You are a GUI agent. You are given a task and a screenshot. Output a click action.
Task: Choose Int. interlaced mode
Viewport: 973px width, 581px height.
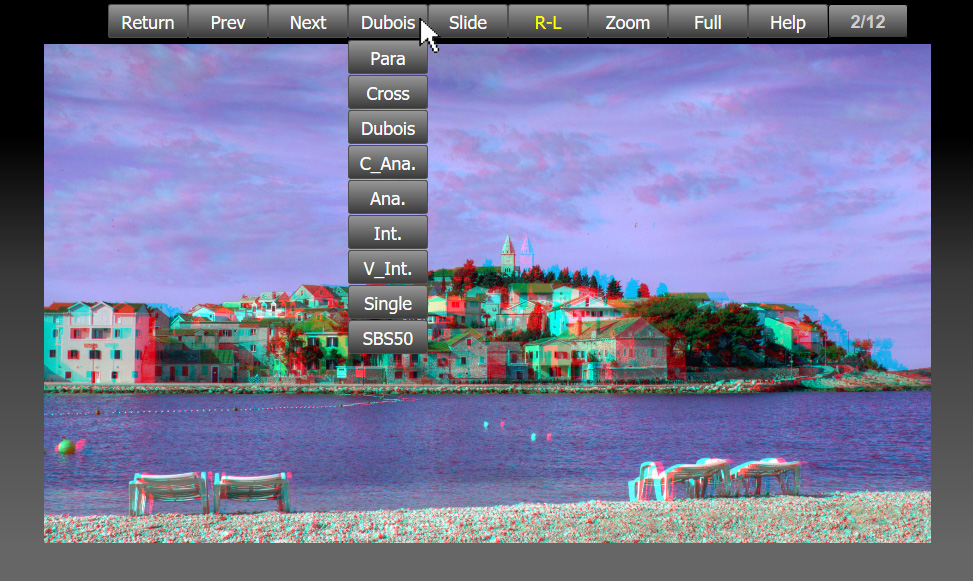[x=388, y=233]
